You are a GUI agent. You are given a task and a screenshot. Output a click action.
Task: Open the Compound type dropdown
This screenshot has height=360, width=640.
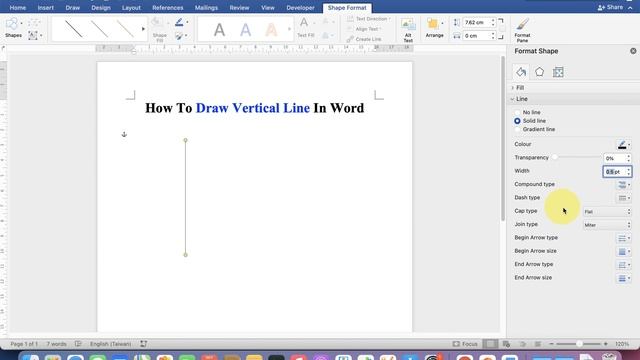tap(623, 184)
